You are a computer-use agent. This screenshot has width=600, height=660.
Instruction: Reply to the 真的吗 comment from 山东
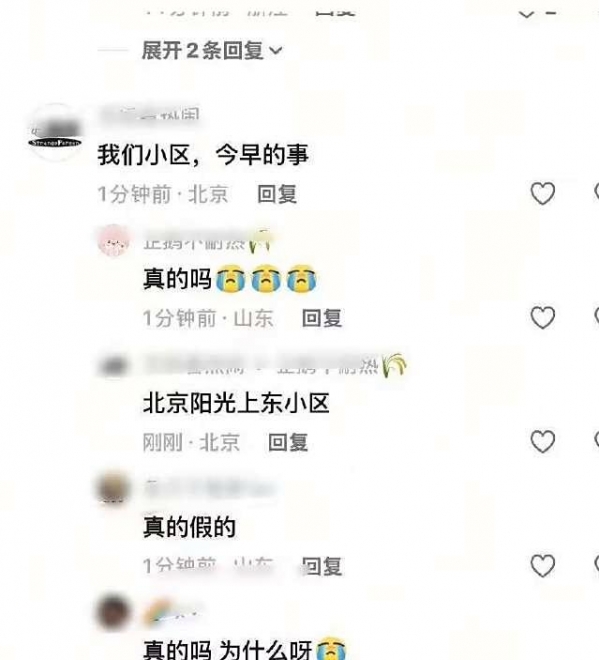pos(322,318)
